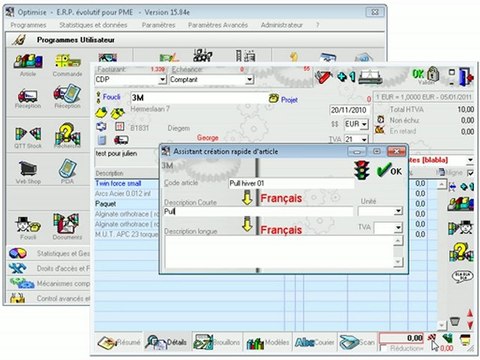Click the Non échu clock icon
This screenshot has height=360, width=480.
click(x=380, y=119)
